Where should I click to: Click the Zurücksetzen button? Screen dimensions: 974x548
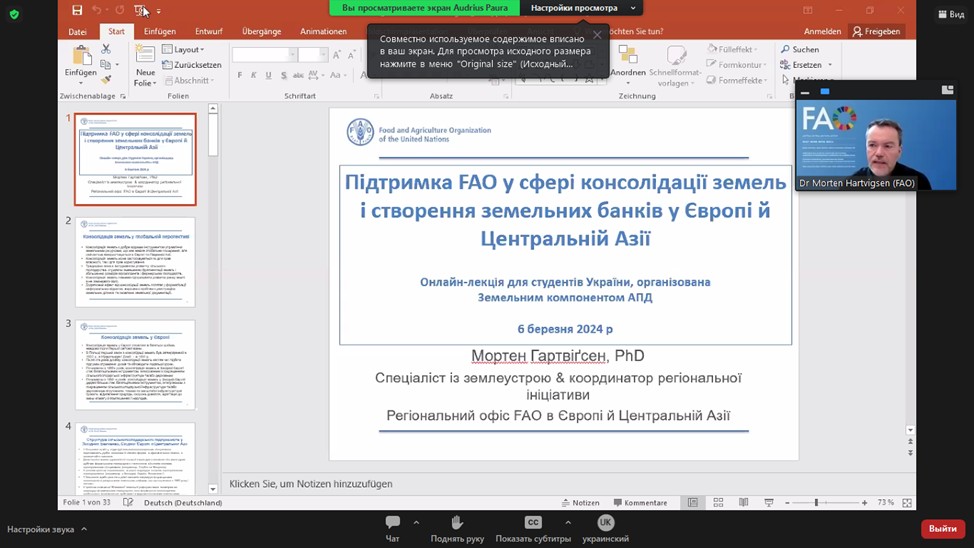(x=191, y=65)
